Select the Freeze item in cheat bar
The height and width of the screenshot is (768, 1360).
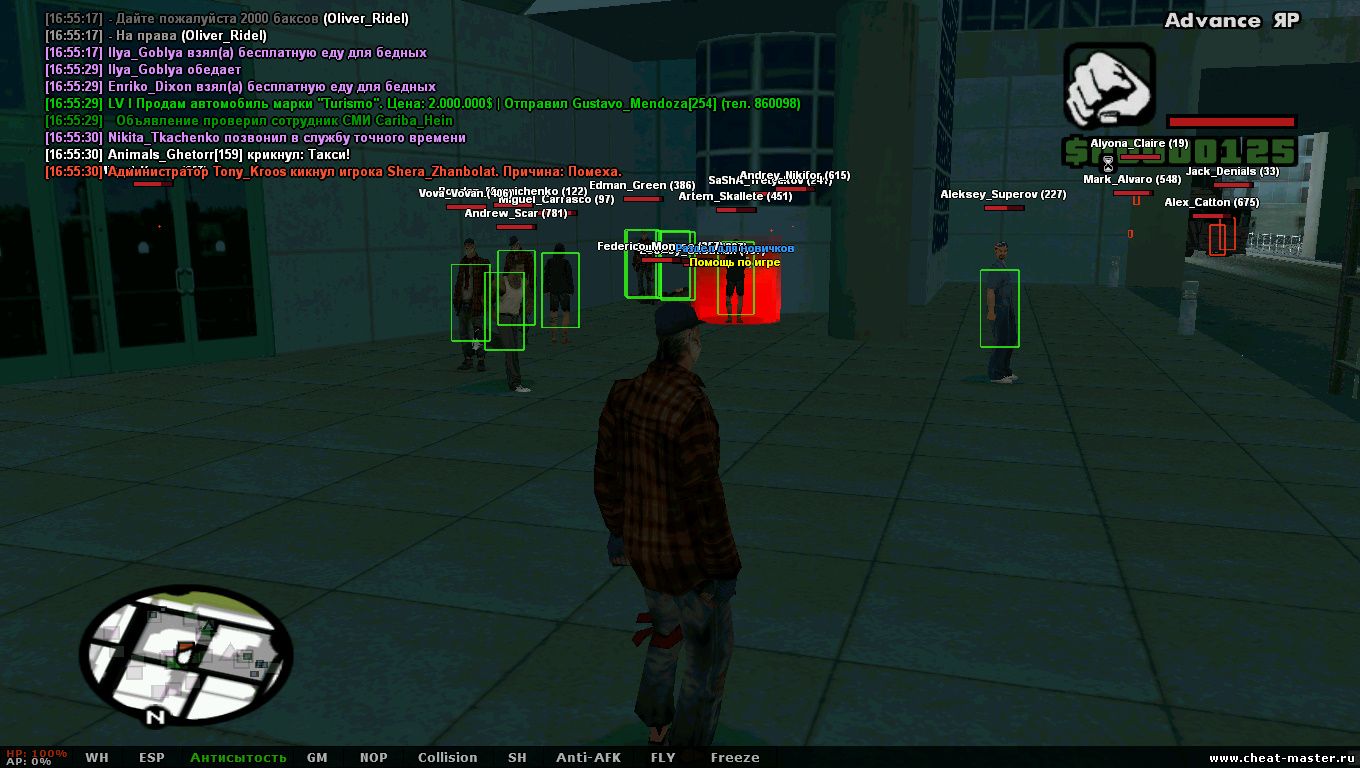coord(735,758)
